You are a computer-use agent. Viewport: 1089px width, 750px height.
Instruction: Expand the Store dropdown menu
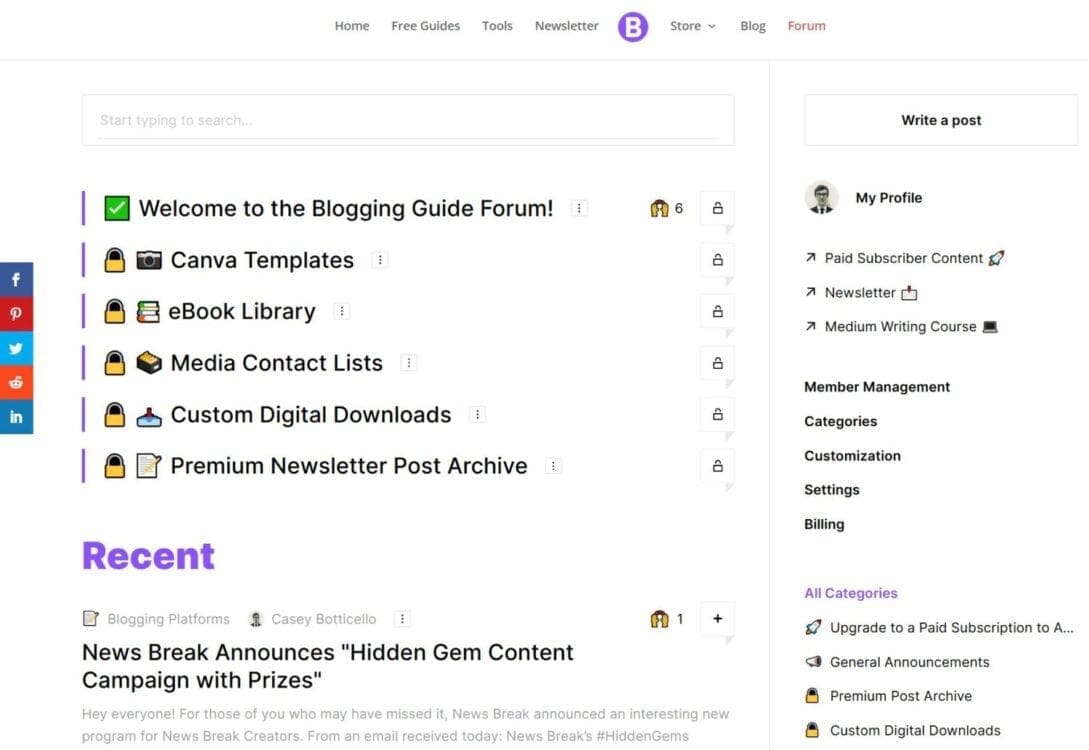692,26
